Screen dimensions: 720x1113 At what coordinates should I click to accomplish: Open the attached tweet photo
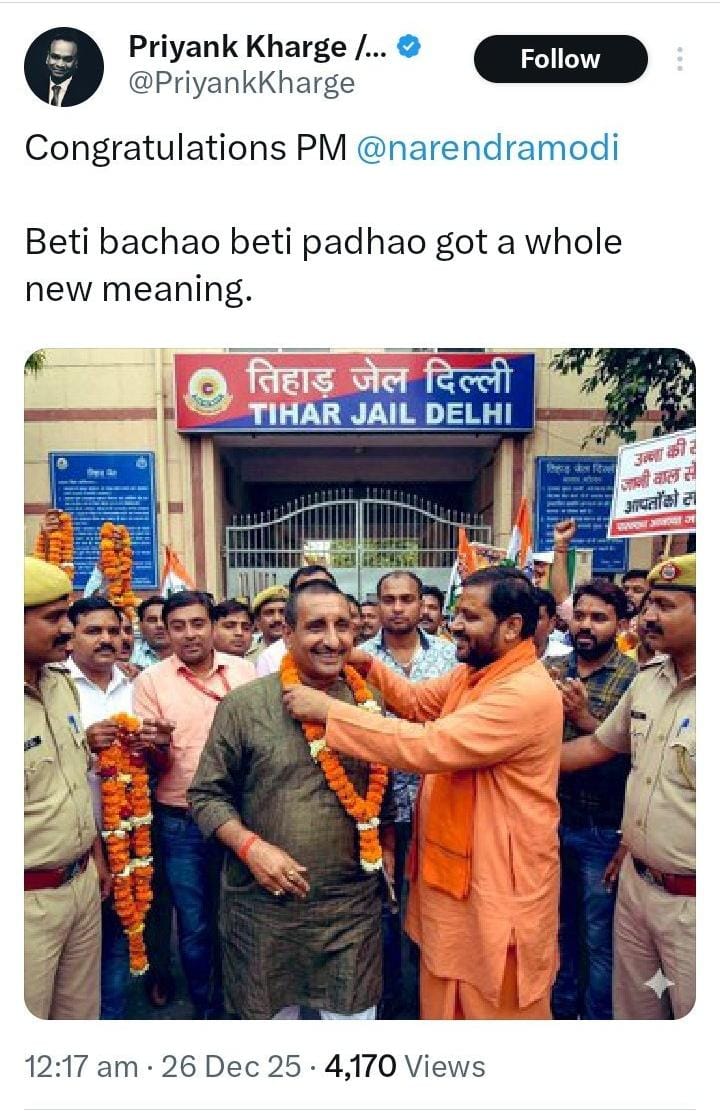click(x=360, y=684)
